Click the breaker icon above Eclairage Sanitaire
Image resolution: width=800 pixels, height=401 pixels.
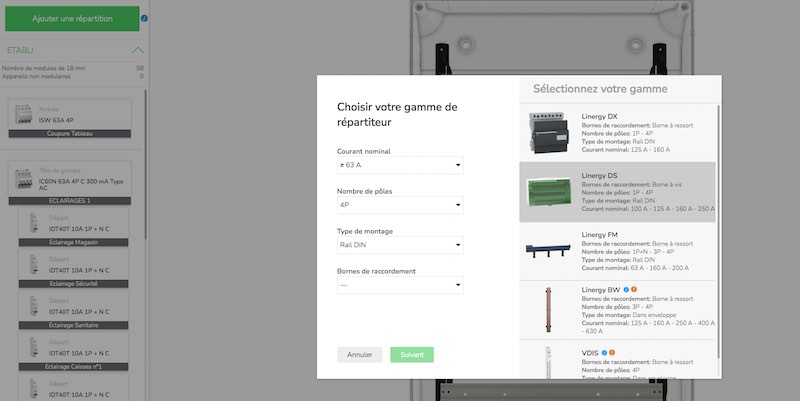34,307
